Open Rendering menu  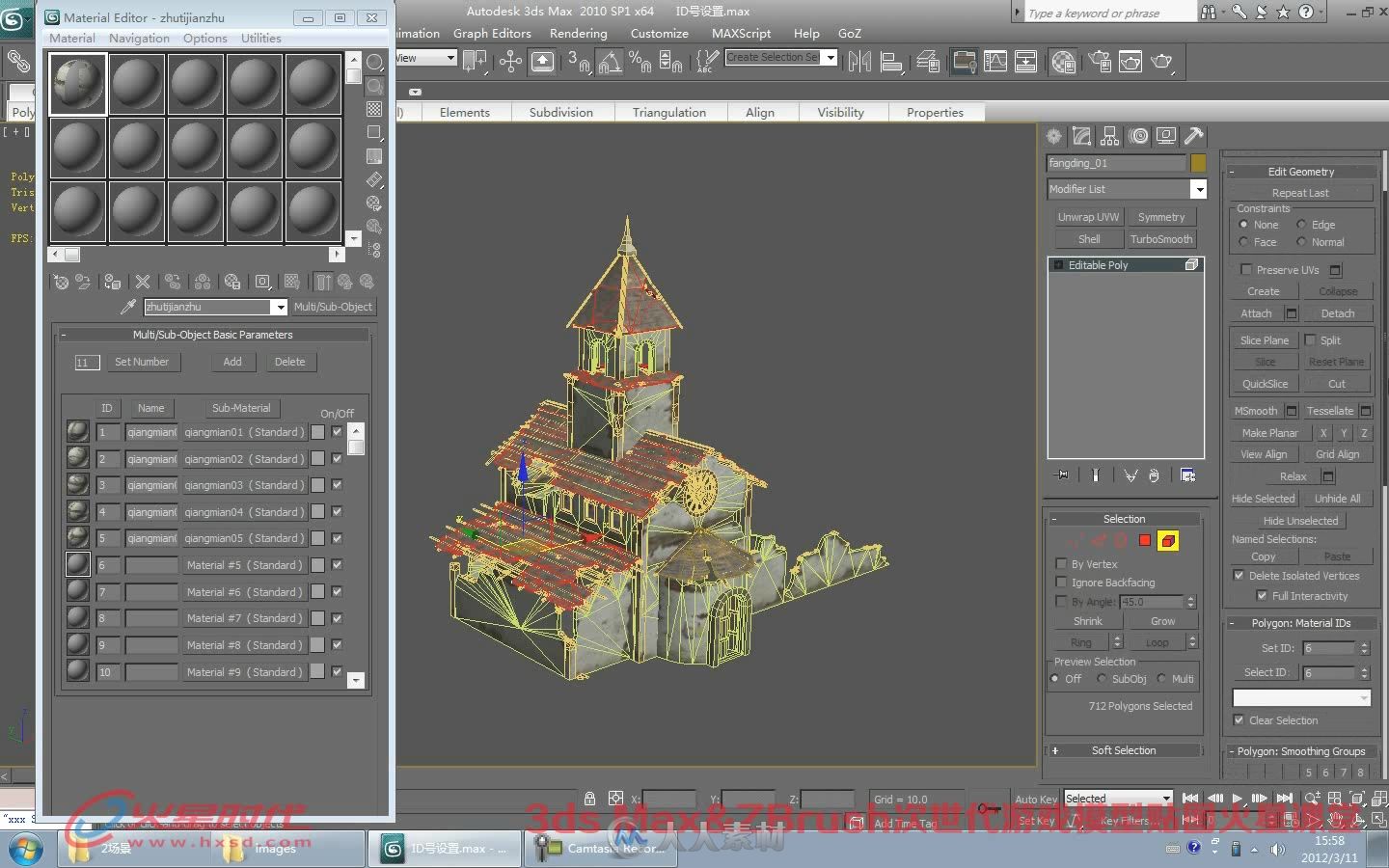pos(579,33)
